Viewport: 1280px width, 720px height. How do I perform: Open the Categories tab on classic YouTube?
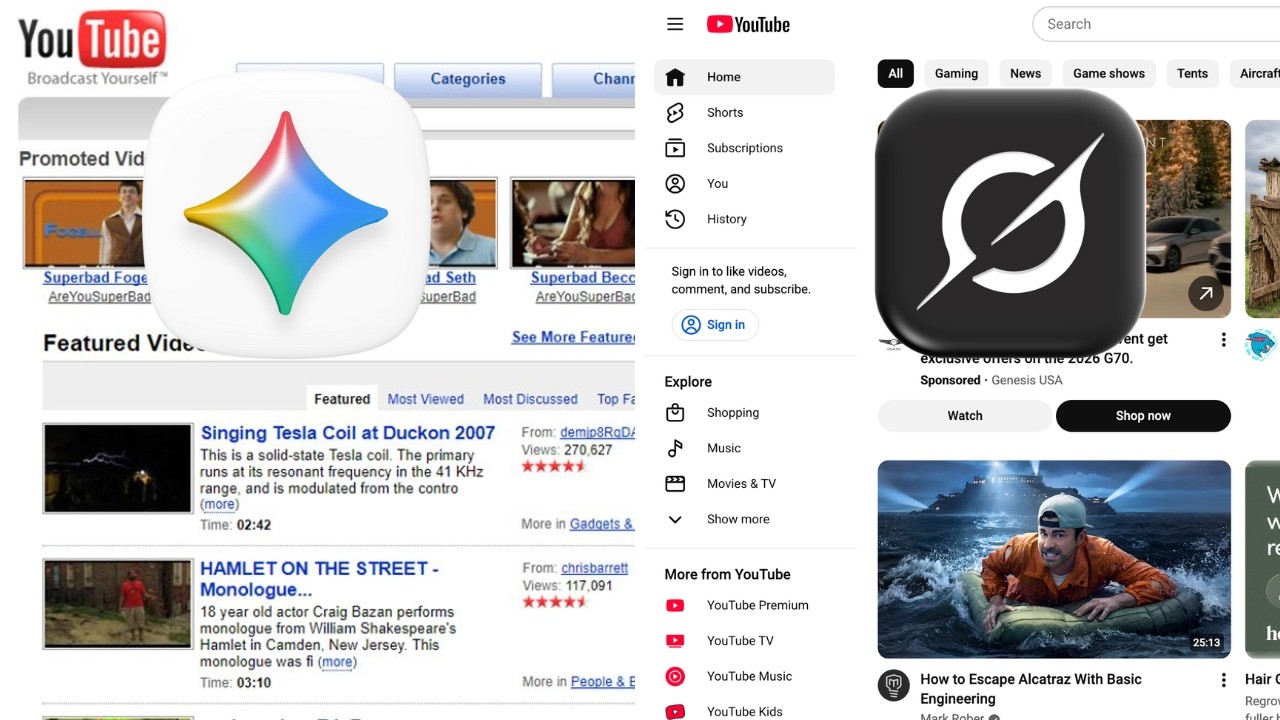[468, 79]
